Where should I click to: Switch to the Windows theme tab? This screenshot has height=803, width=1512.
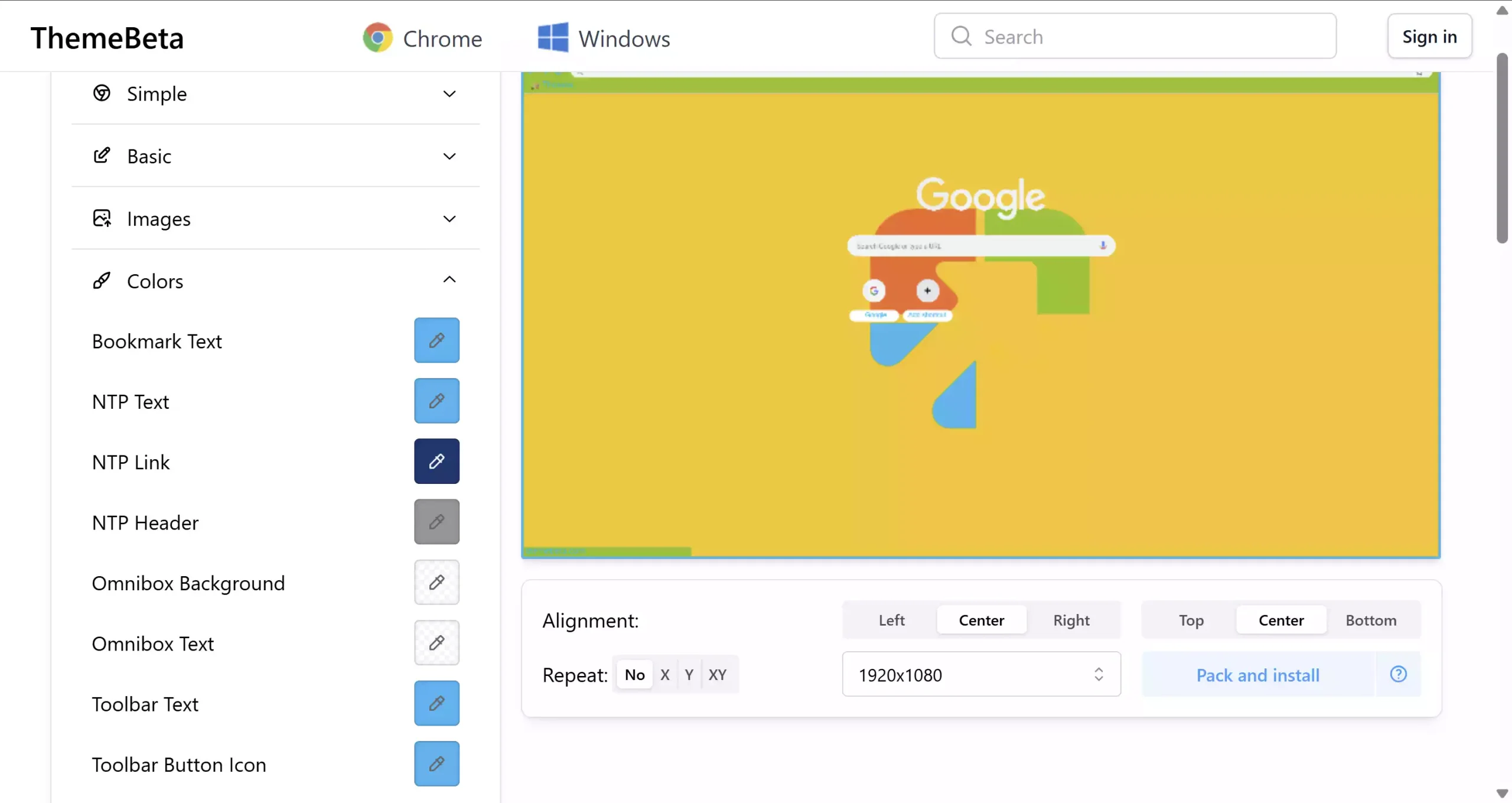coord(603,37)
